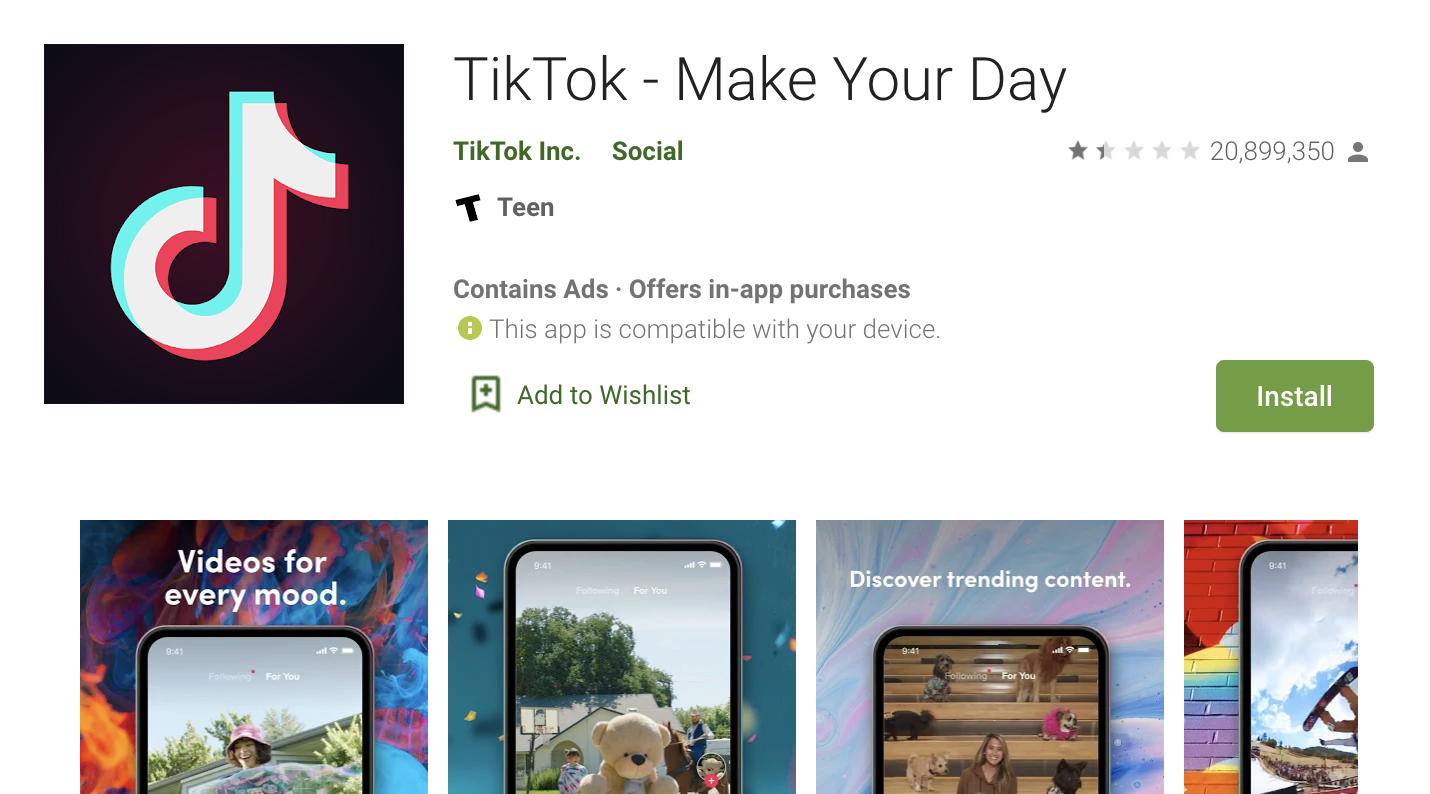The width and height of the screenshot is (1430, 794).
Task: Click the green compatibility info icon
Action: 469,328
